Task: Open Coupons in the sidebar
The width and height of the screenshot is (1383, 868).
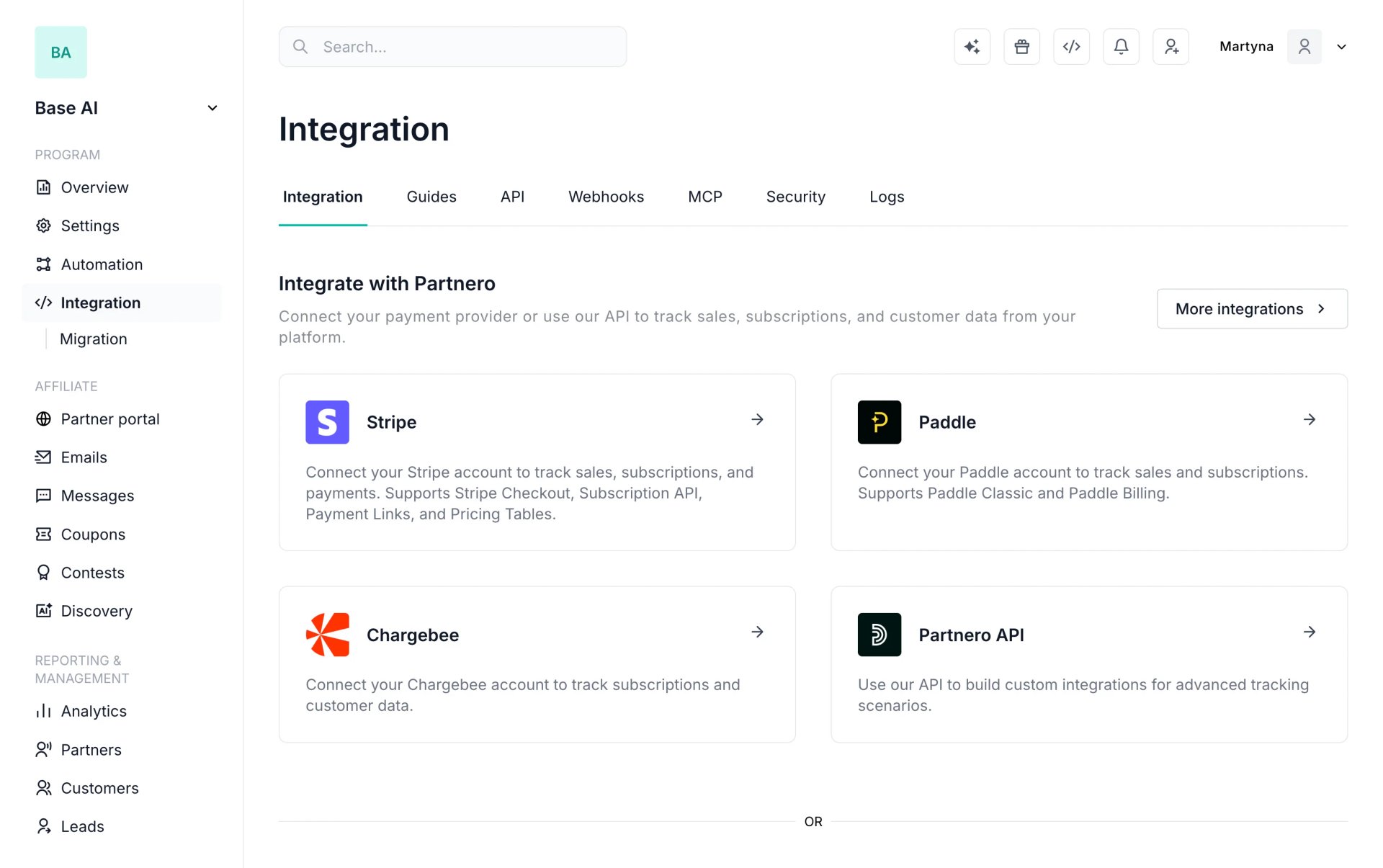Action: point(93,534)
